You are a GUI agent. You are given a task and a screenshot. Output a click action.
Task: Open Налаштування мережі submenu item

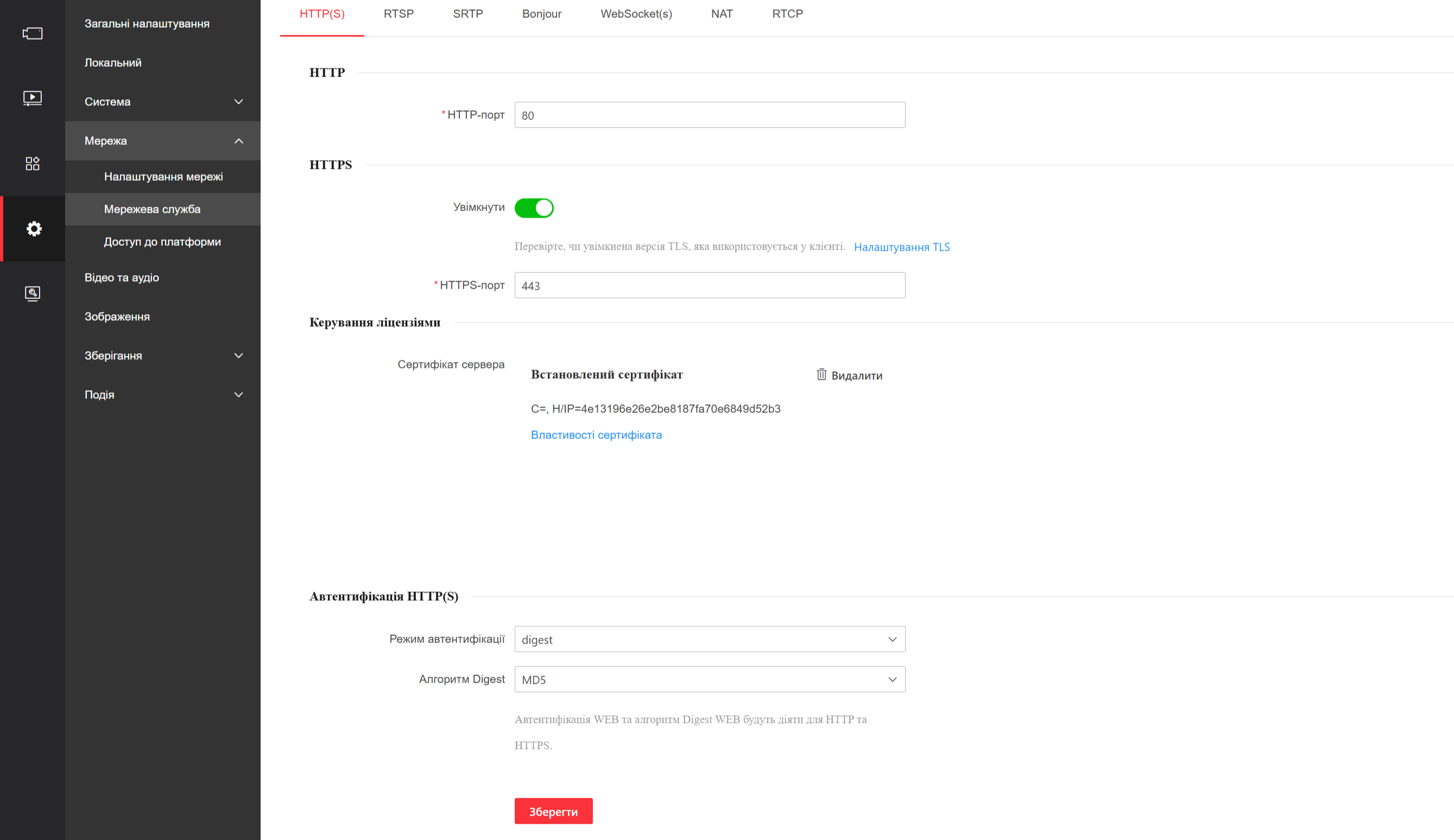(x=163, y=177)
